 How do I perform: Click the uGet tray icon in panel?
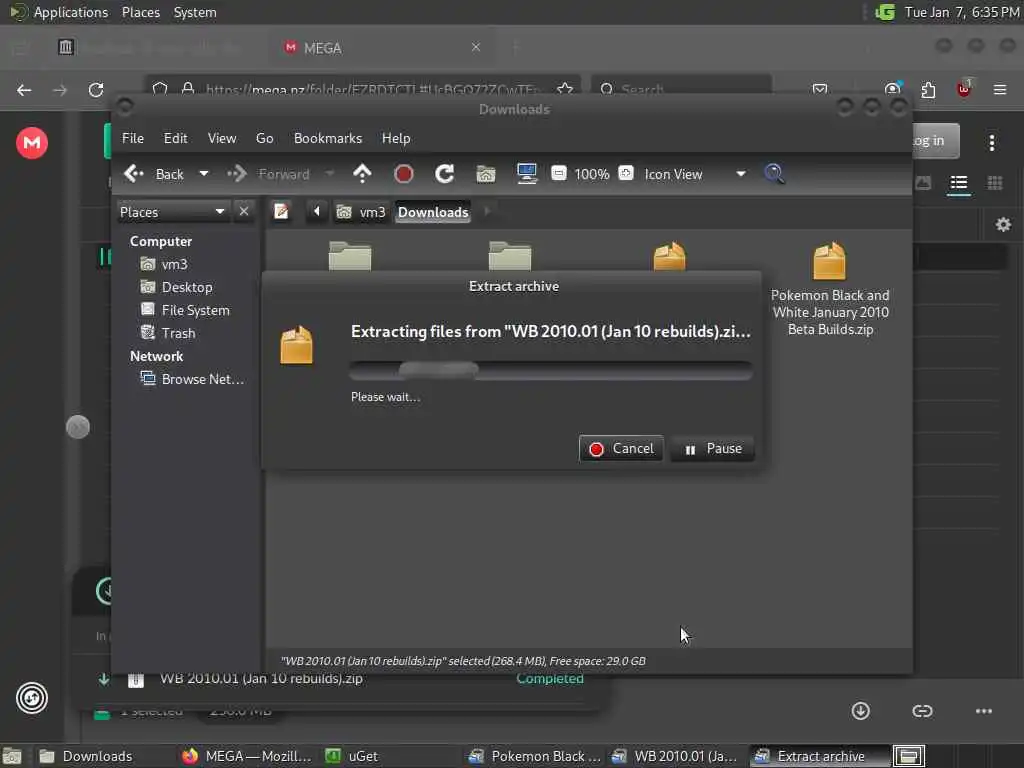(x=885, y=12)
